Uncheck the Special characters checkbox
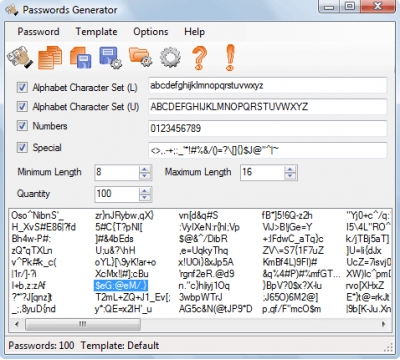 pyautogui.click(x=22, y=147)
